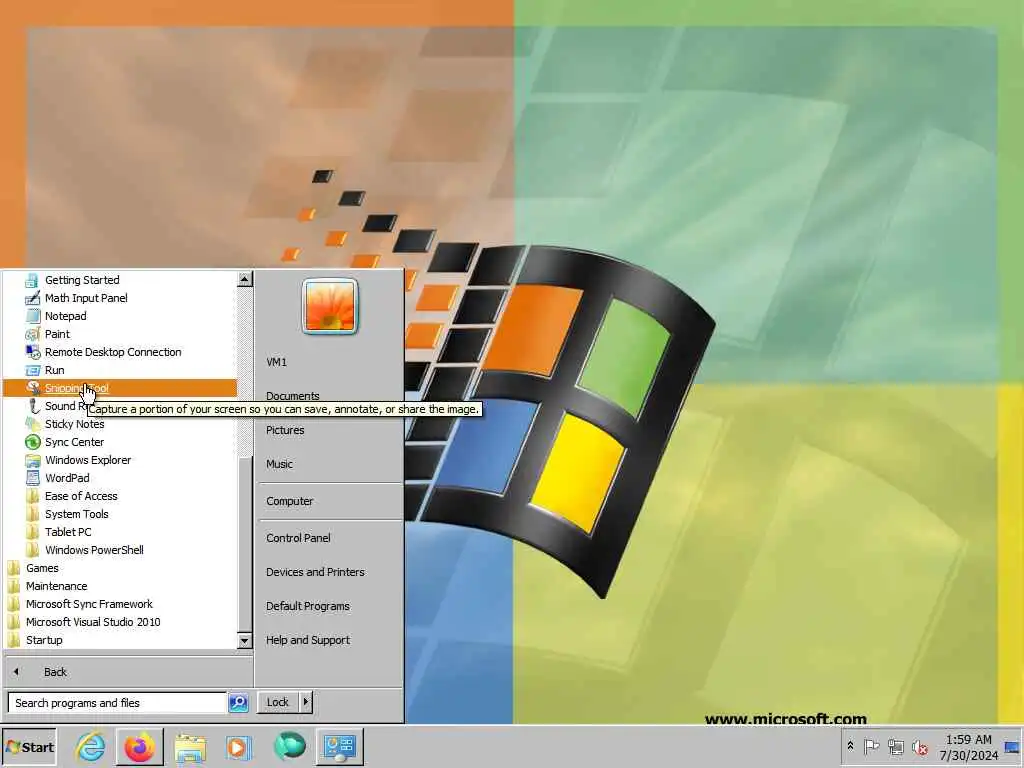Click the Start button
The image size is (1024, 768).
[x=29, y=747]
